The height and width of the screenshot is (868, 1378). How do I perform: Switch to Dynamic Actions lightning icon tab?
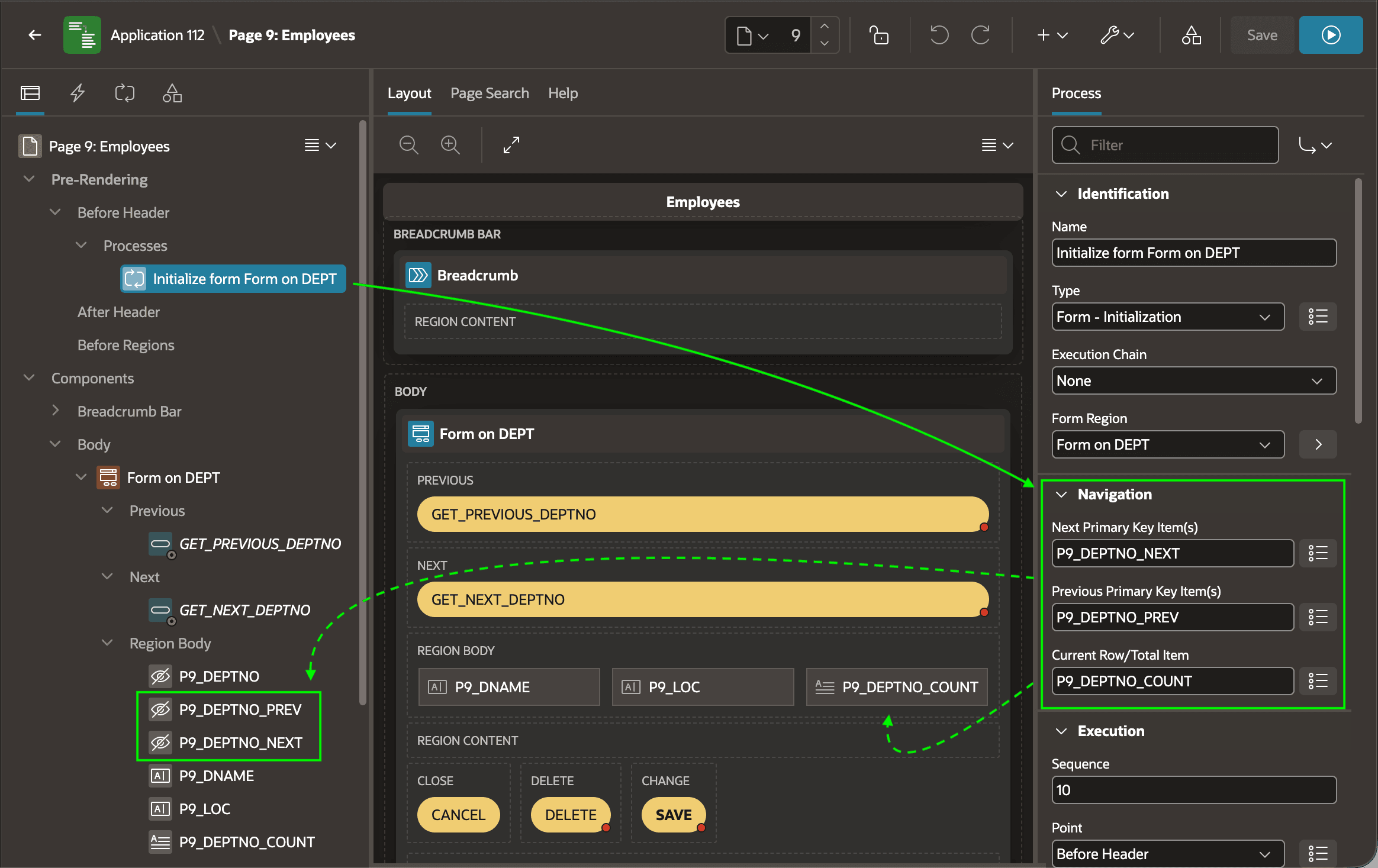click(x=78, y=93)
